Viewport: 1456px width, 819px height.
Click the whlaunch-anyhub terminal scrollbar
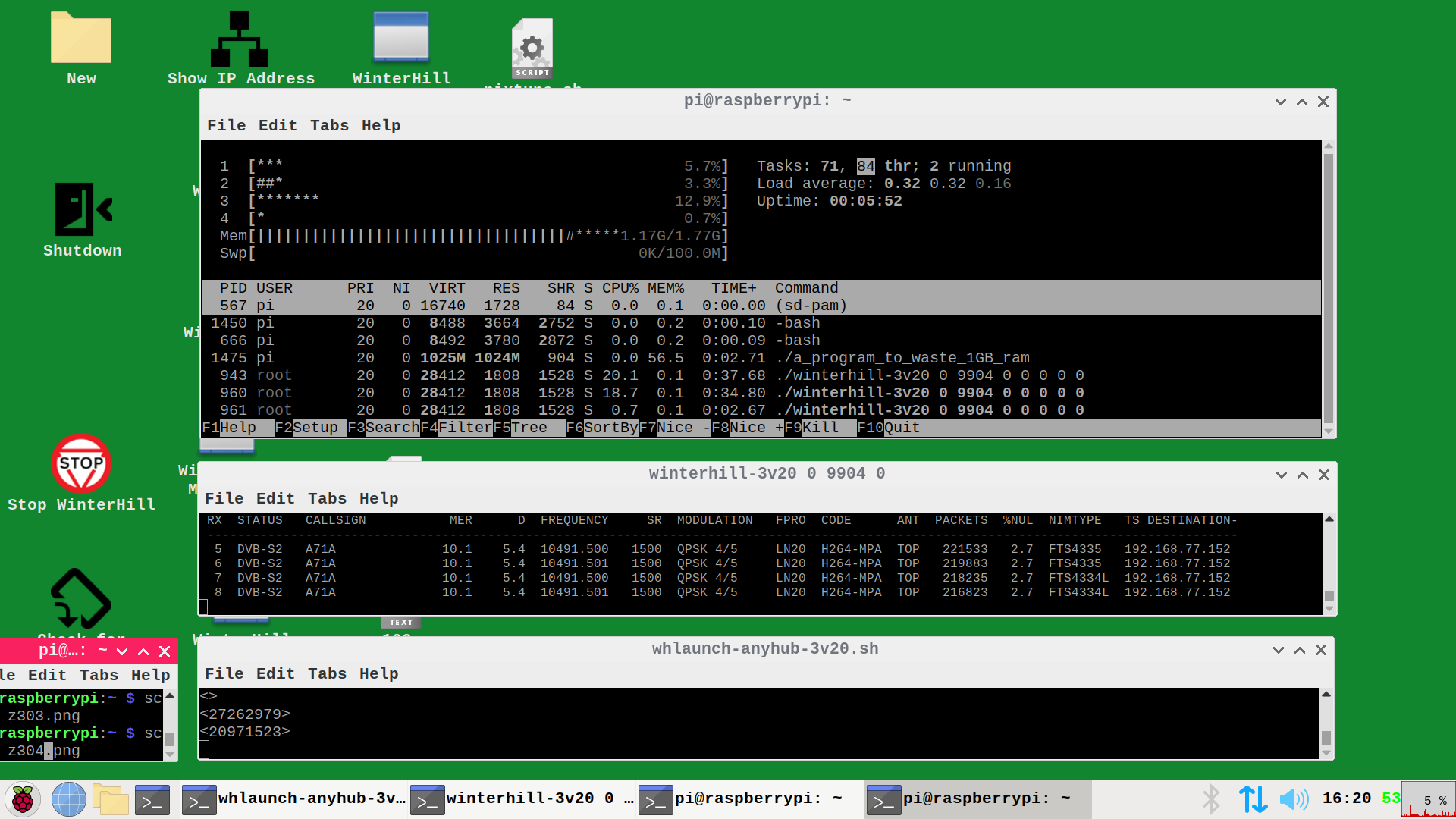click(x=1326, y=723)
